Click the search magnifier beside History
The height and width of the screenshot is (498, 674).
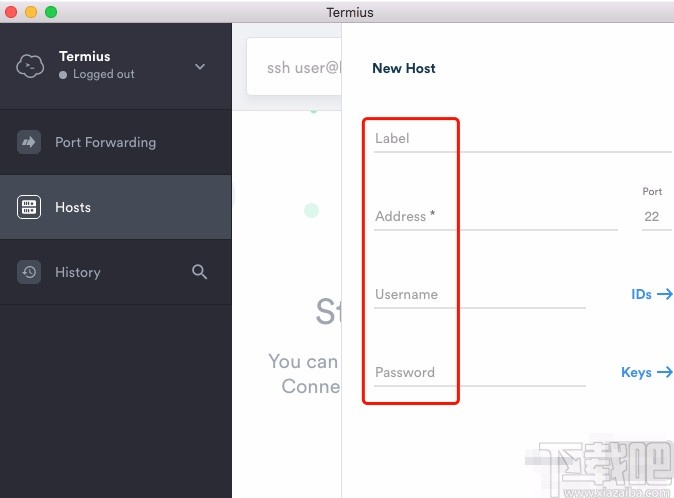[199, 272]
